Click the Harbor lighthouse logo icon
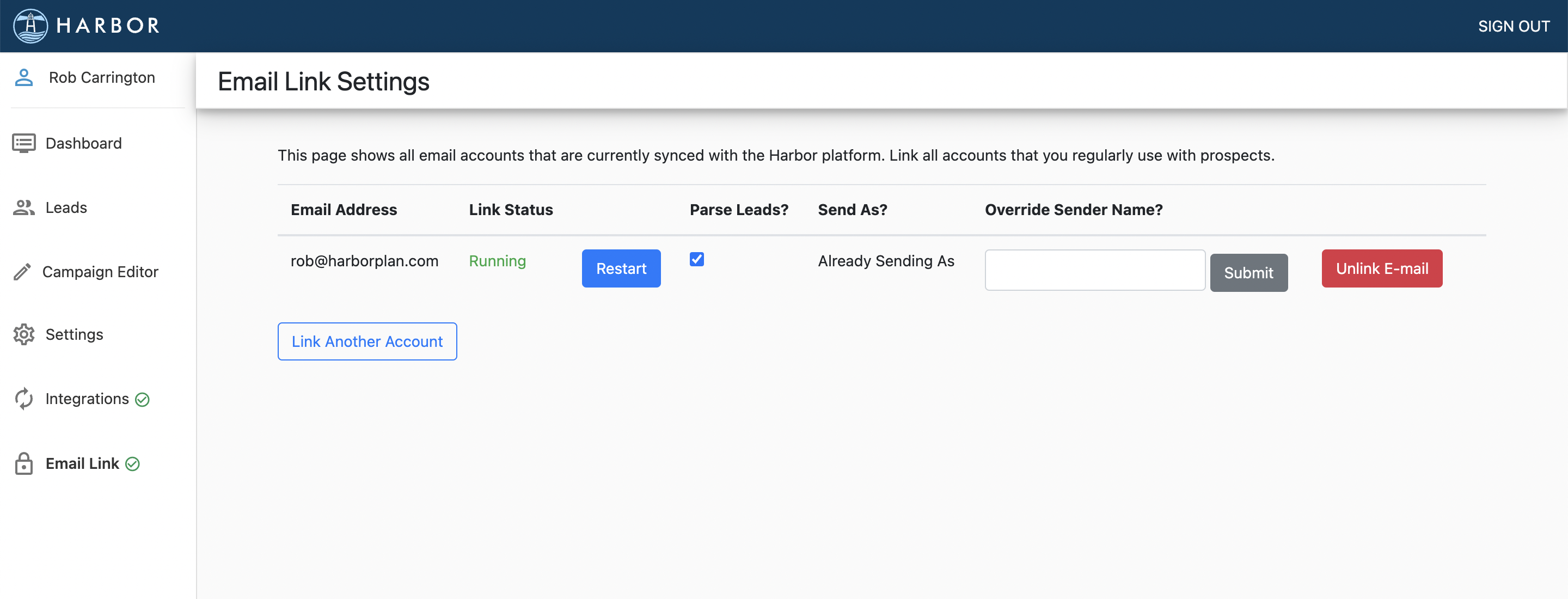Image resolution: width=1568 pixels, height=599 pixels. coord(30,26)
